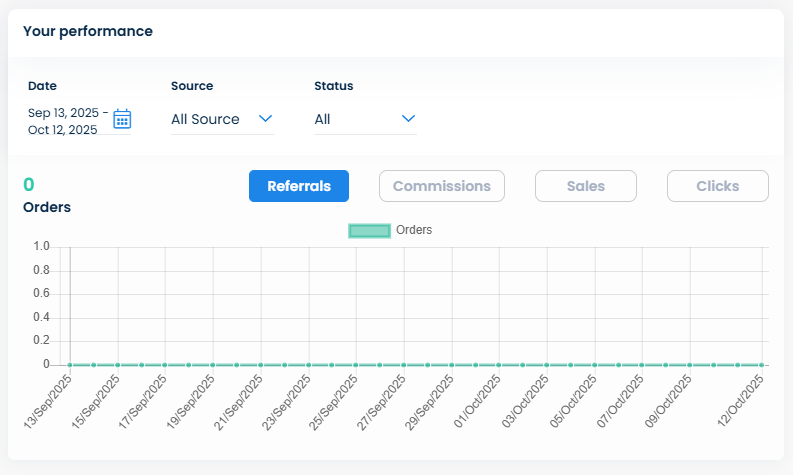Switch to the Commissions tab
This screenshot has height=475, width=793.
441,186
